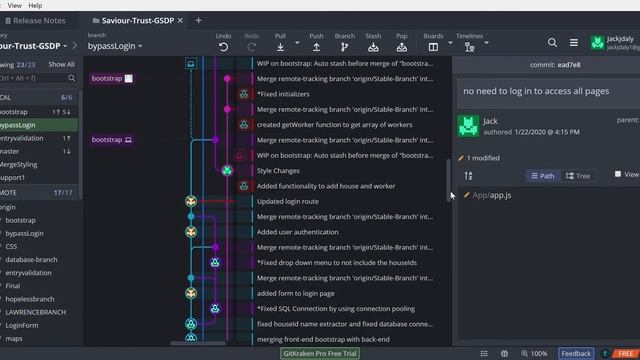Image resolution: width=640 pixels, height=360 pixels.
Task: Click the Redo icon
Action: [252, 47]
